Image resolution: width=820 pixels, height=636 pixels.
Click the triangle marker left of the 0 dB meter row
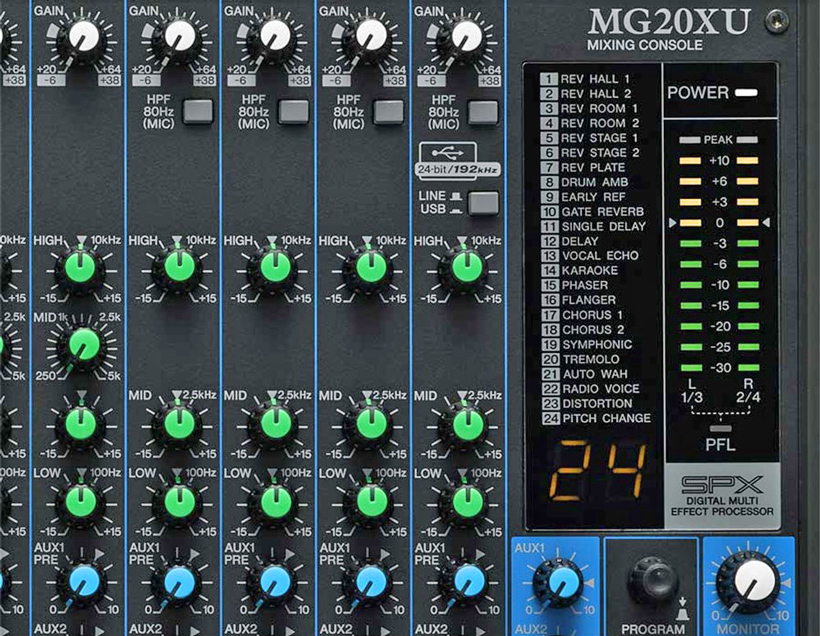click(x=673, y=223)
